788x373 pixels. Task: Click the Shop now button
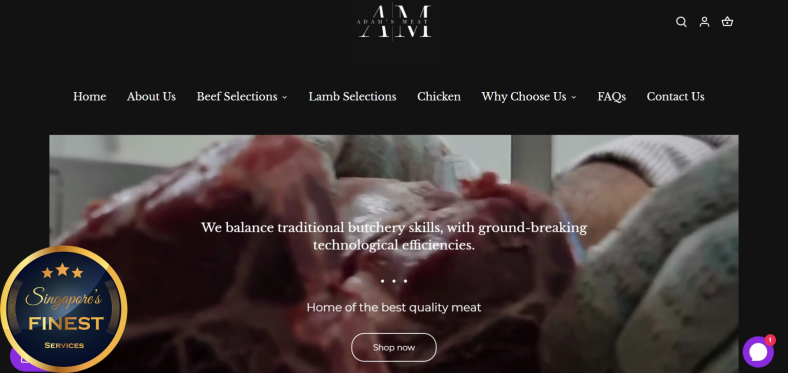394,347
